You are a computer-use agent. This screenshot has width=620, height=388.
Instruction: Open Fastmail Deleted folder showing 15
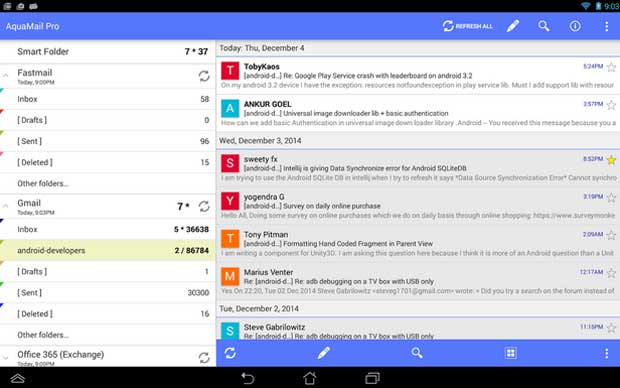[108, 162]
